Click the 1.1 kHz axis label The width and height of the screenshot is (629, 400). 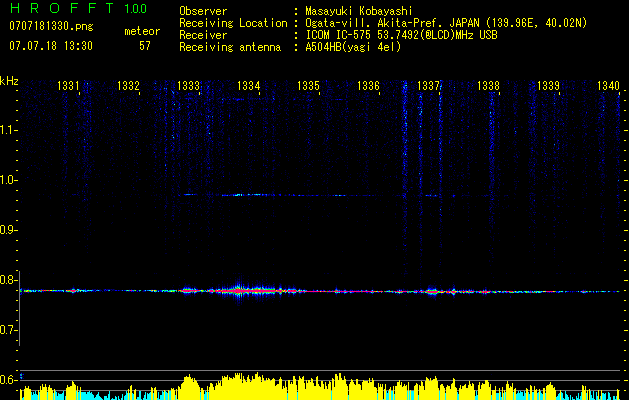click(8, 130)
